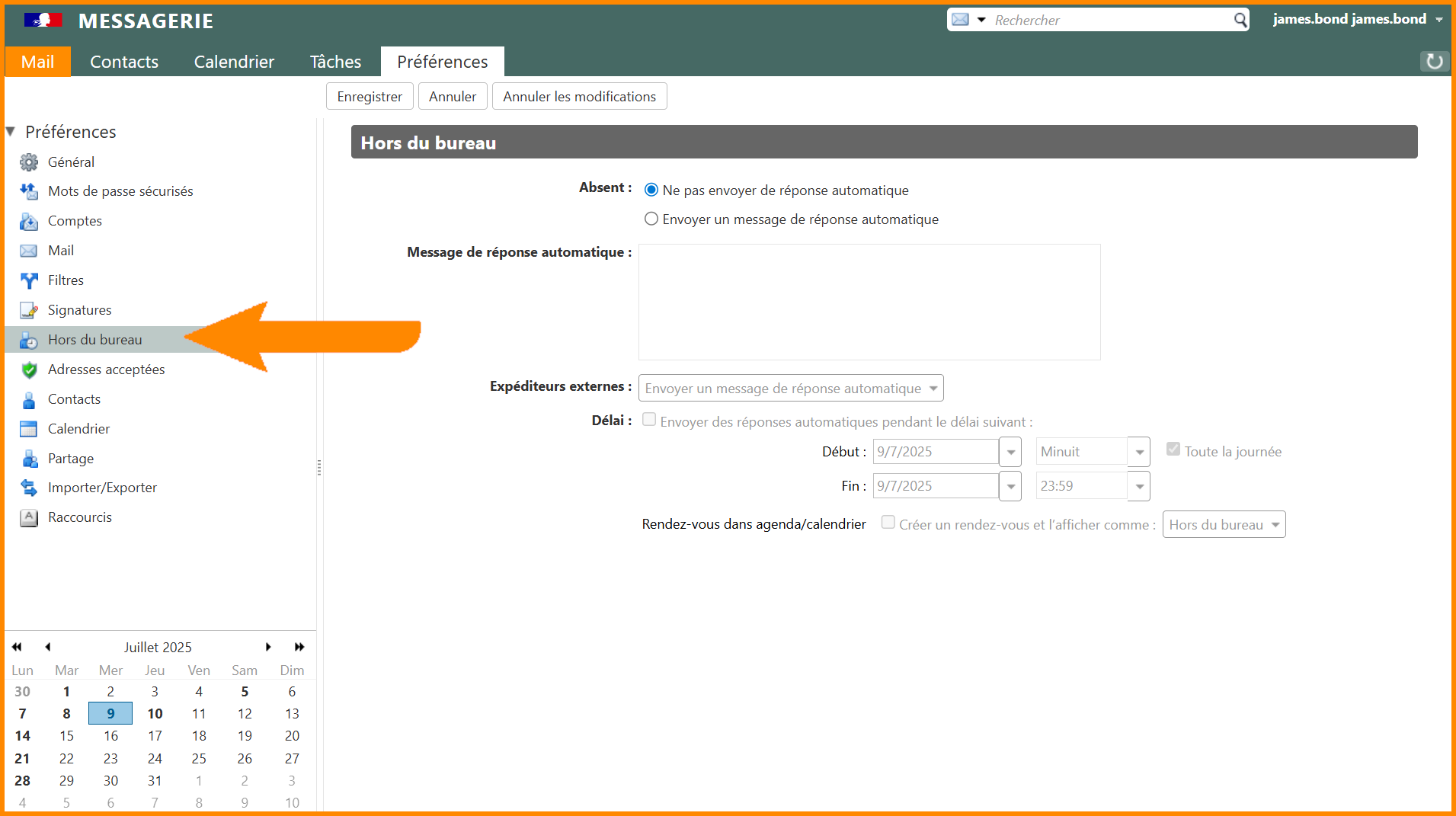This screenshot has height=816, width=1456.
Task: Select 'Envoyer un message de réponse automatique' radio
Action: [x=651, y=219]
